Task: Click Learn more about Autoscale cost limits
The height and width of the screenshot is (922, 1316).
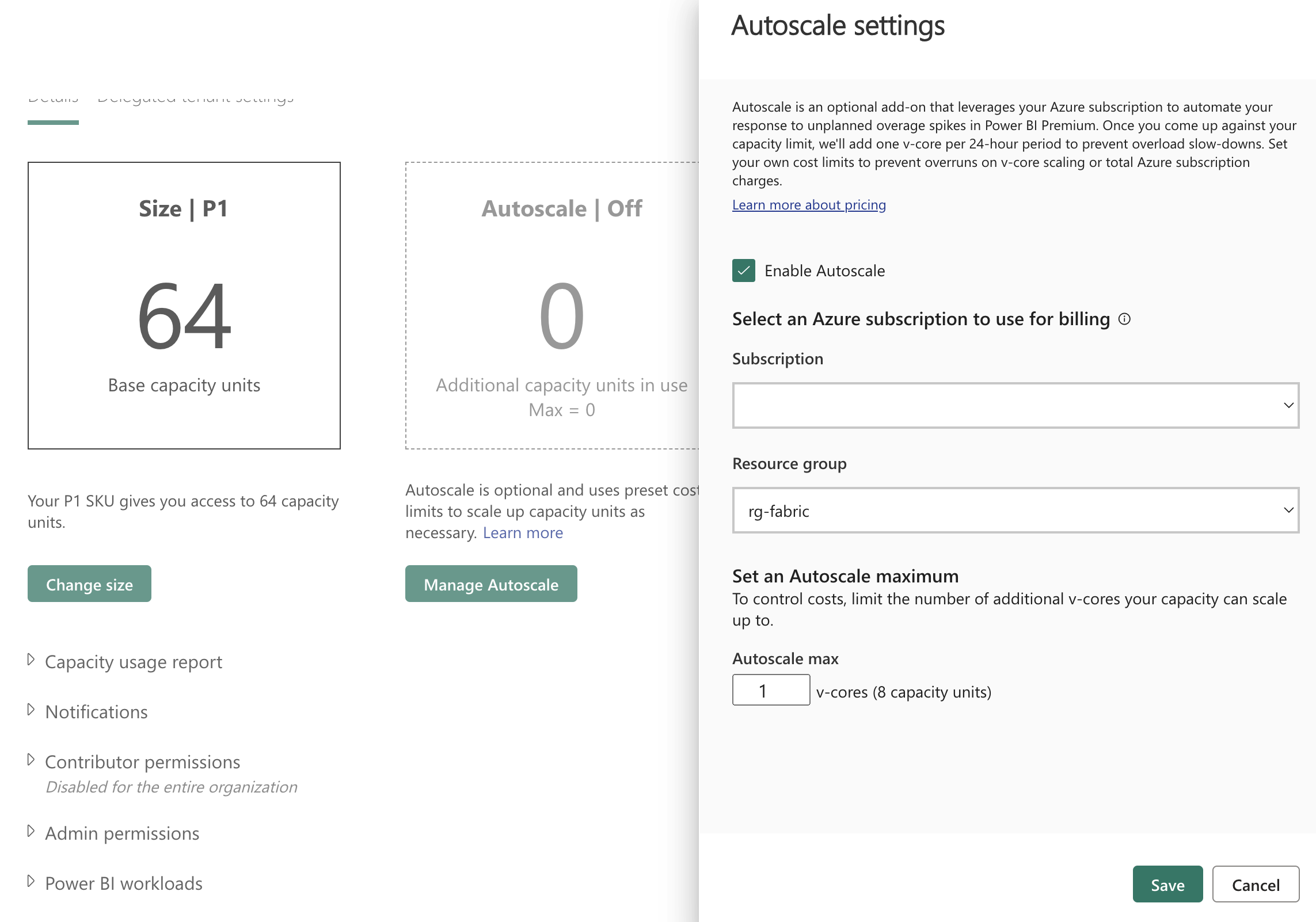Action: (x=523, y=532)
